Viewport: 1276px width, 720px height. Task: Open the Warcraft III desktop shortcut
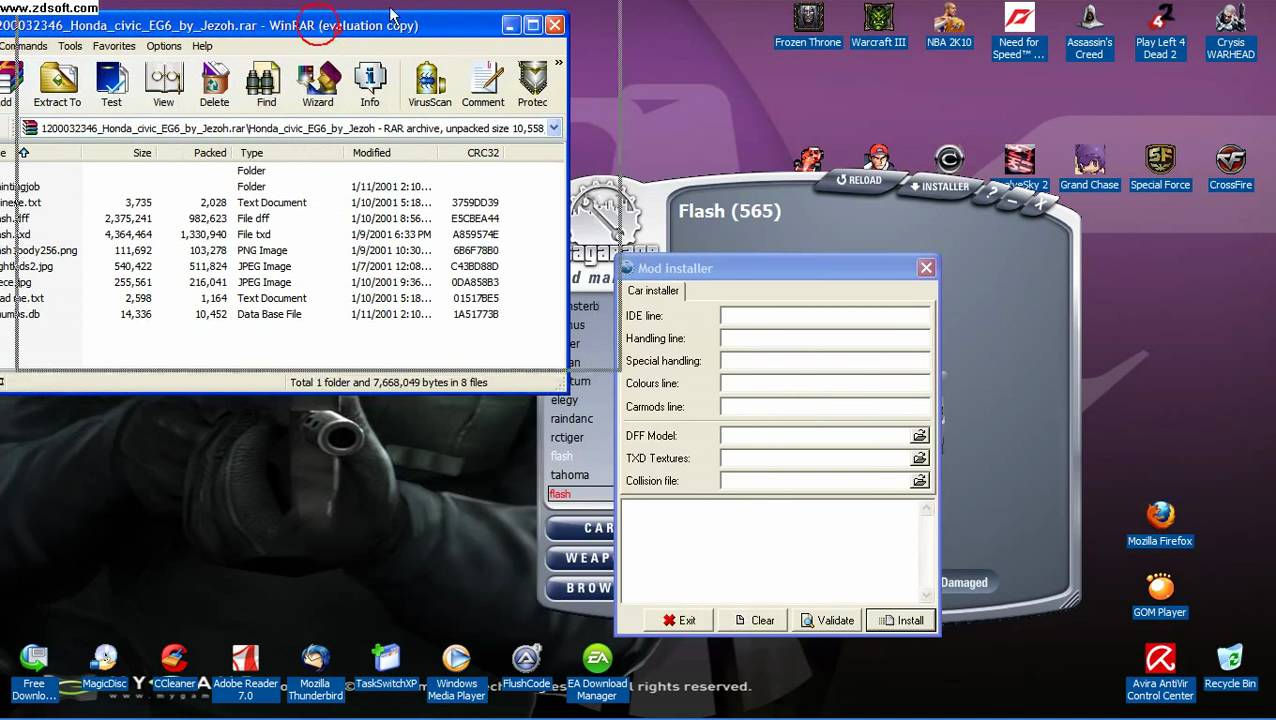(878, 26)
